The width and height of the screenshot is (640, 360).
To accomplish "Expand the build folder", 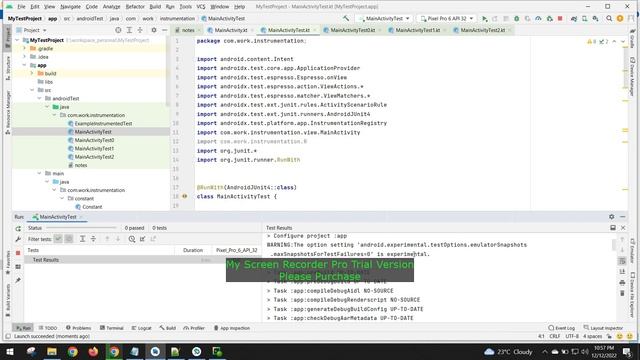I will [32, 73].
